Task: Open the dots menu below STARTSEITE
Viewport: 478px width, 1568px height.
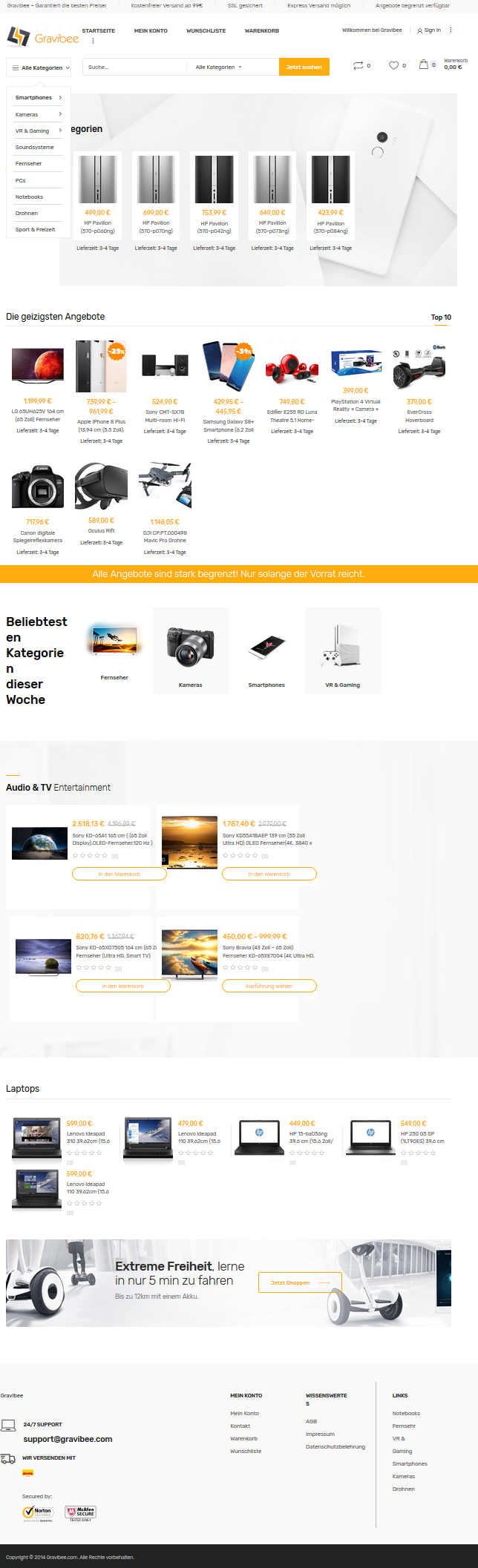Action: tap(93, 41)
